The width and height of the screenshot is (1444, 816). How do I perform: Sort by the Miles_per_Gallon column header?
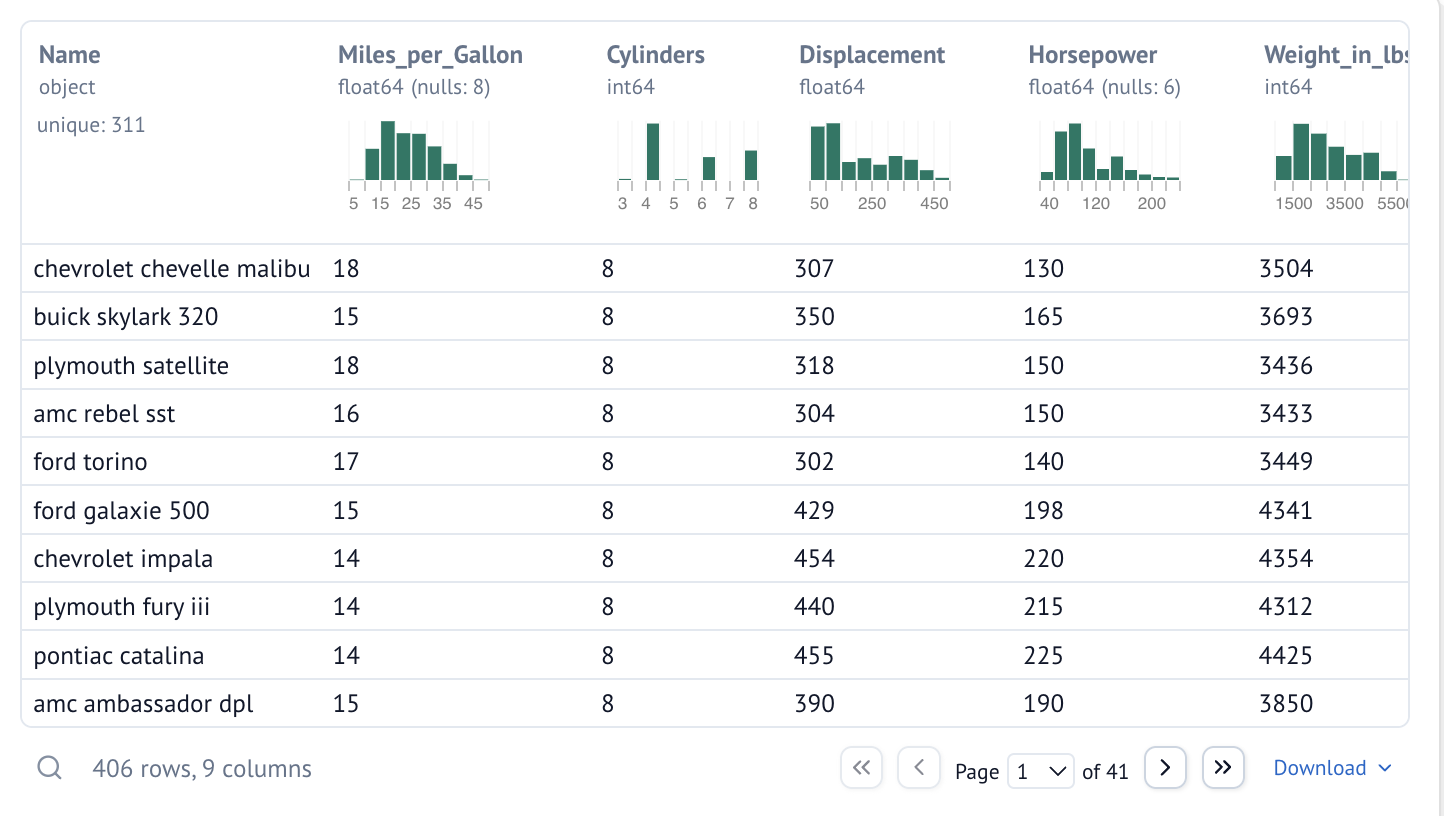430,55
